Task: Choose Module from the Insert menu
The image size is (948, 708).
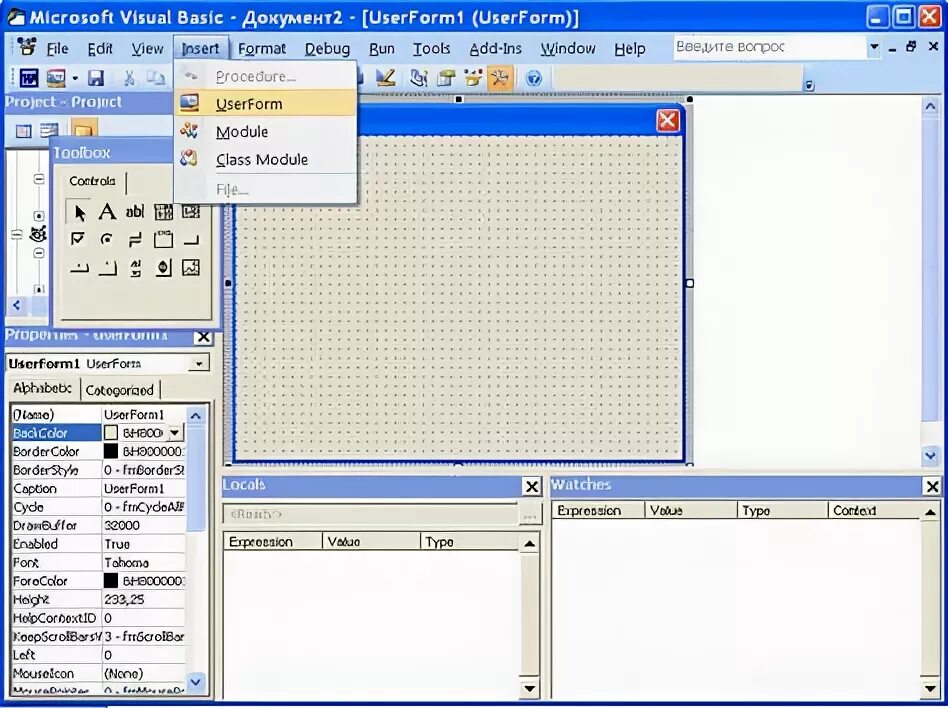Action: coord(265,131)
